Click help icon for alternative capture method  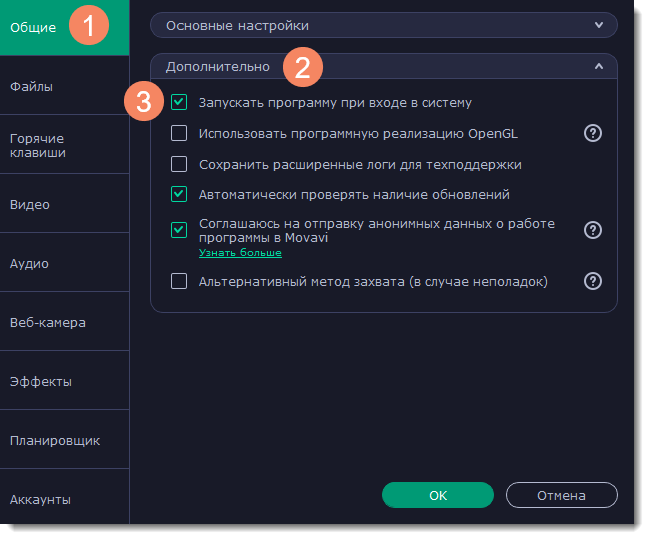[x=593, y=282]
